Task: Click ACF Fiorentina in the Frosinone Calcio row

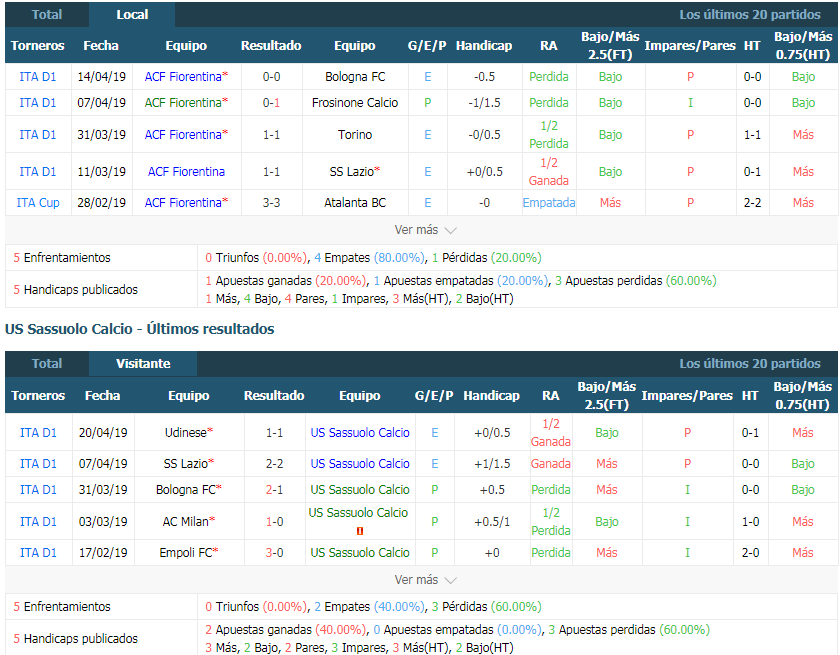Action: coord(183,102)
